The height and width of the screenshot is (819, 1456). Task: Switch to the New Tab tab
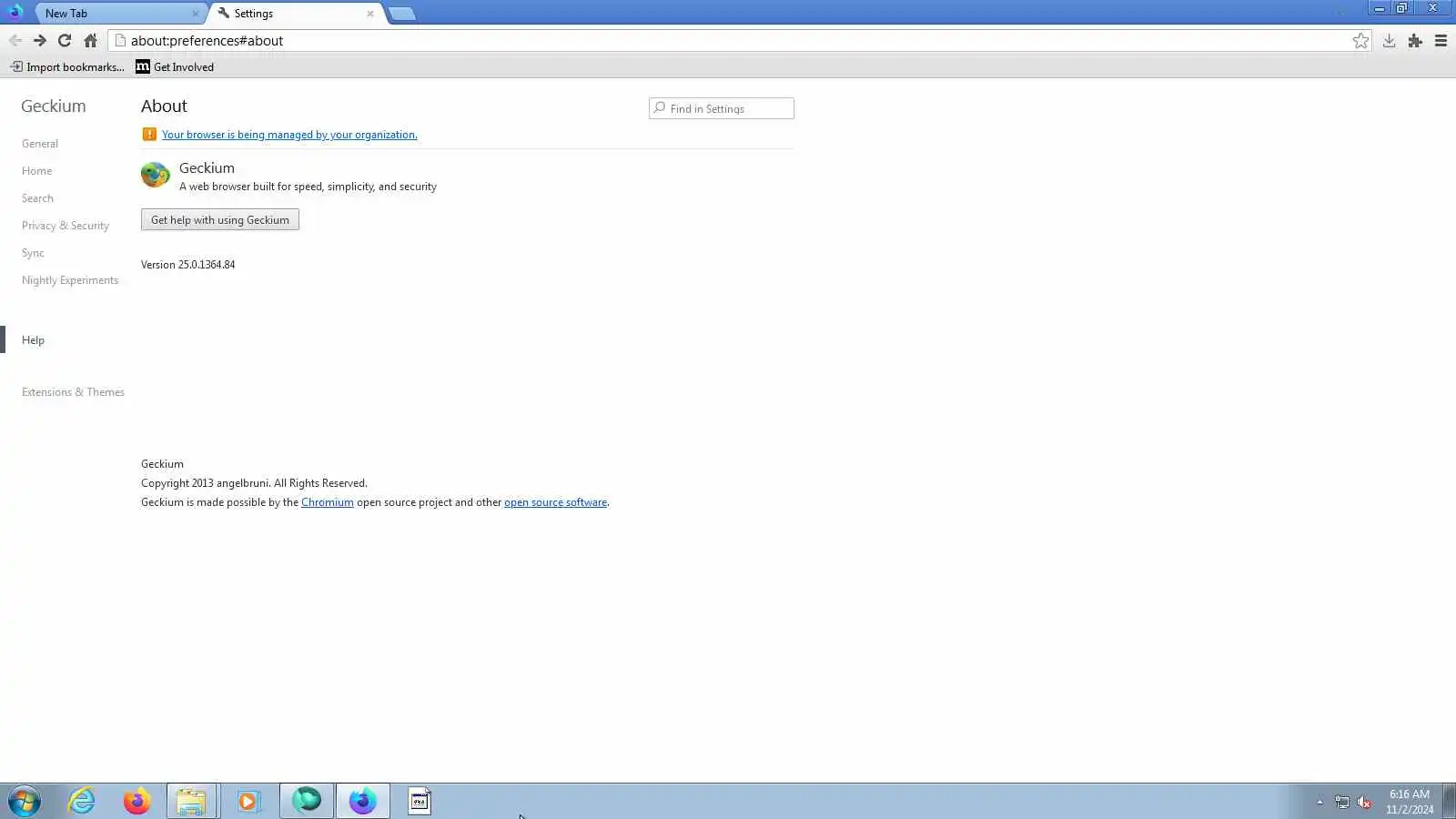pyautogui.click(x=118, y=14)
